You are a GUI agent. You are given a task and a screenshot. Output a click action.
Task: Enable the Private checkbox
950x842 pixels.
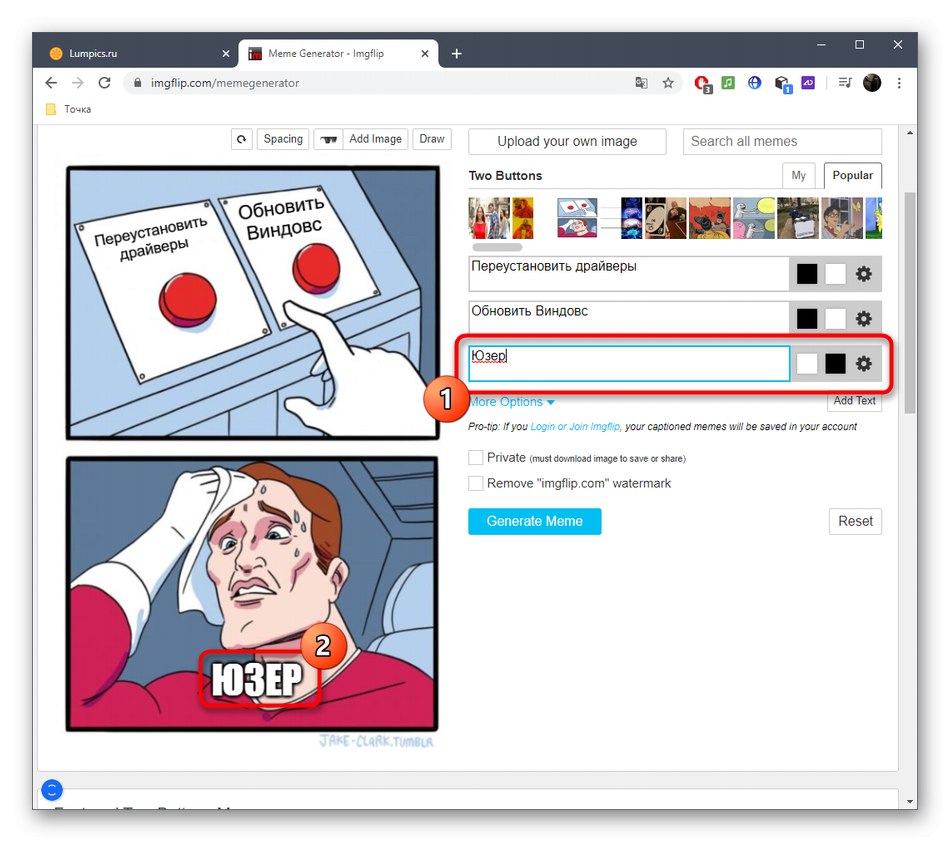[476, 457]
